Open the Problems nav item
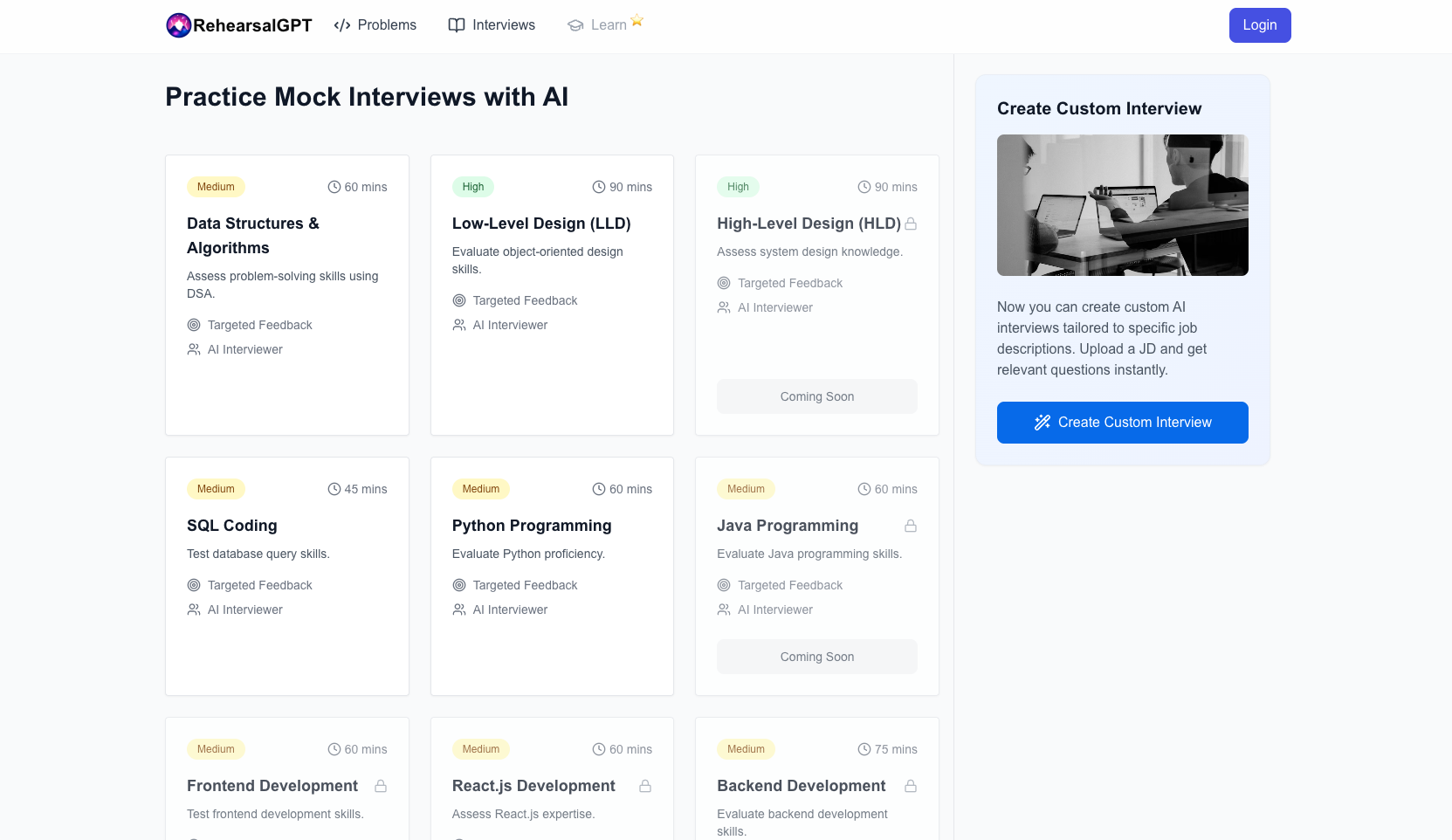The width and height of the screenshot is (1452, 840). tap(375, 25)
